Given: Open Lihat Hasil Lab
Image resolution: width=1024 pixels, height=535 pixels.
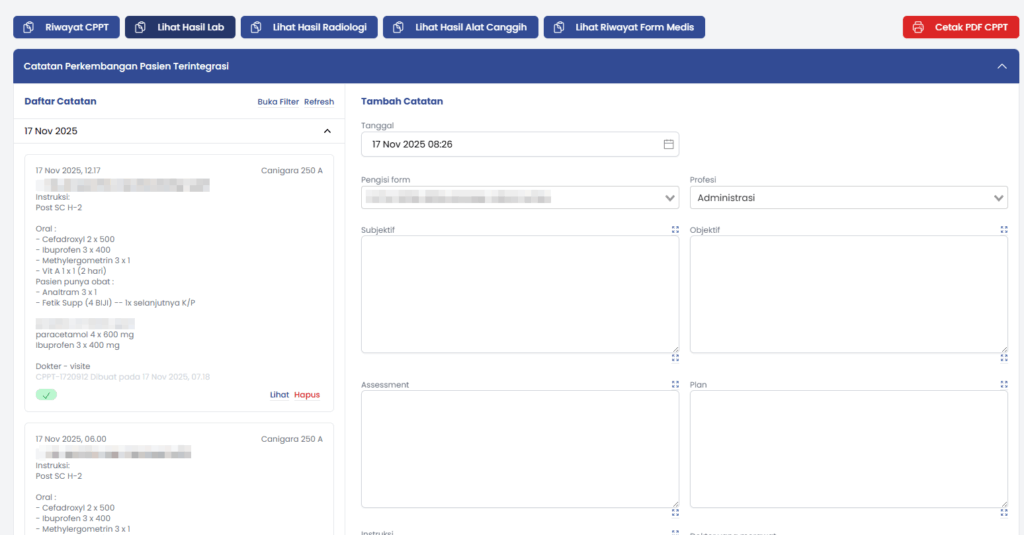Looking at the screenshot, I should [180, 27].
